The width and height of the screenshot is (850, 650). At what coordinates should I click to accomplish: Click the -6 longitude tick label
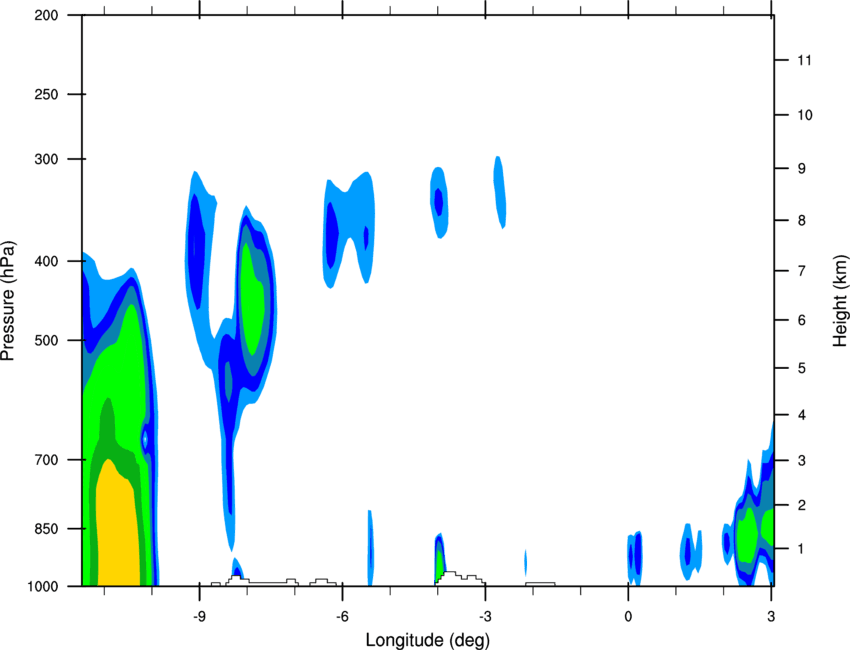(342, 616)
